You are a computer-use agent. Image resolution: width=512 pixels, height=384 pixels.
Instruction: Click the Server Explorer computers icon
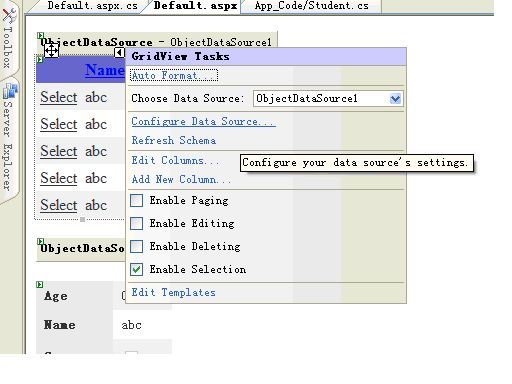10,91
